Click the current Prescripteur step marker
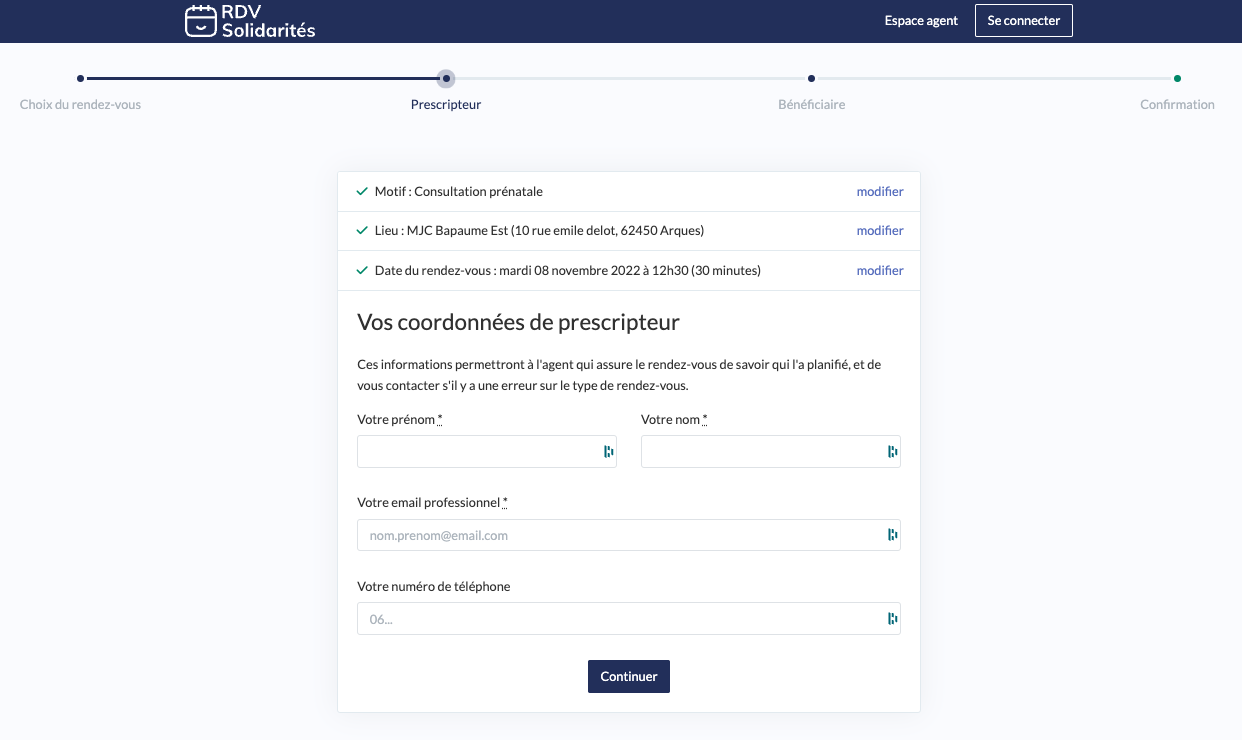Image resolution: width=1242 pixels, height=740 pixels. tap(446, 78)
